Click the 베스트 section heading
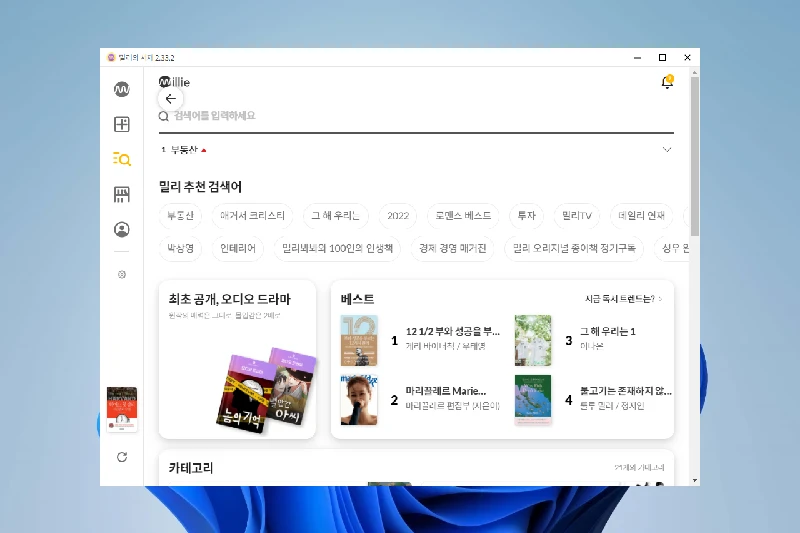Screen dimensions: 800x533 (x=358, y=299)
